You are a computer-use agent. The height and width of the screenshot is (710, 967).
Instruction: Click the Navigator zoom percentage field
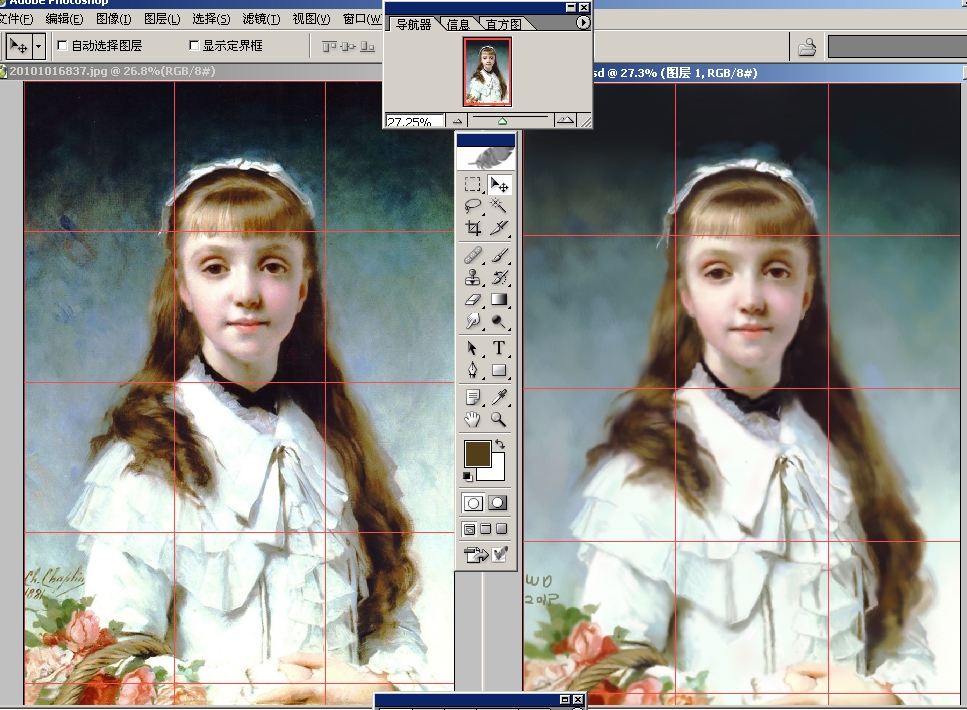coord(414,122)
